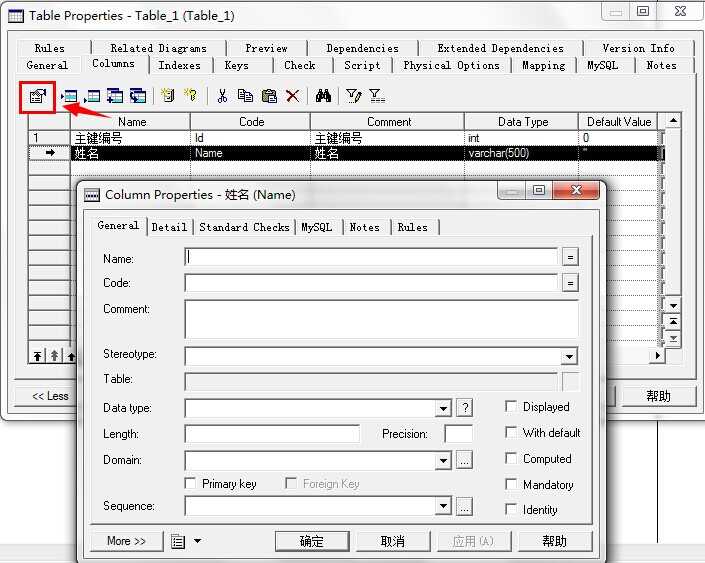Viewport: 705px width, 563px height.
Task: Click the question mark beside Data type
Action: coord(465,408)
